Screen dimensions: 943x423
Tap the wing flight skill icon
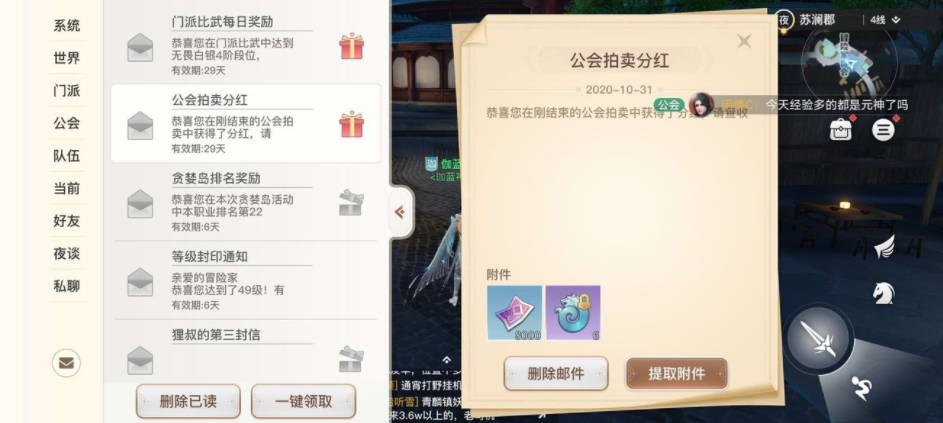coord(884,247)
